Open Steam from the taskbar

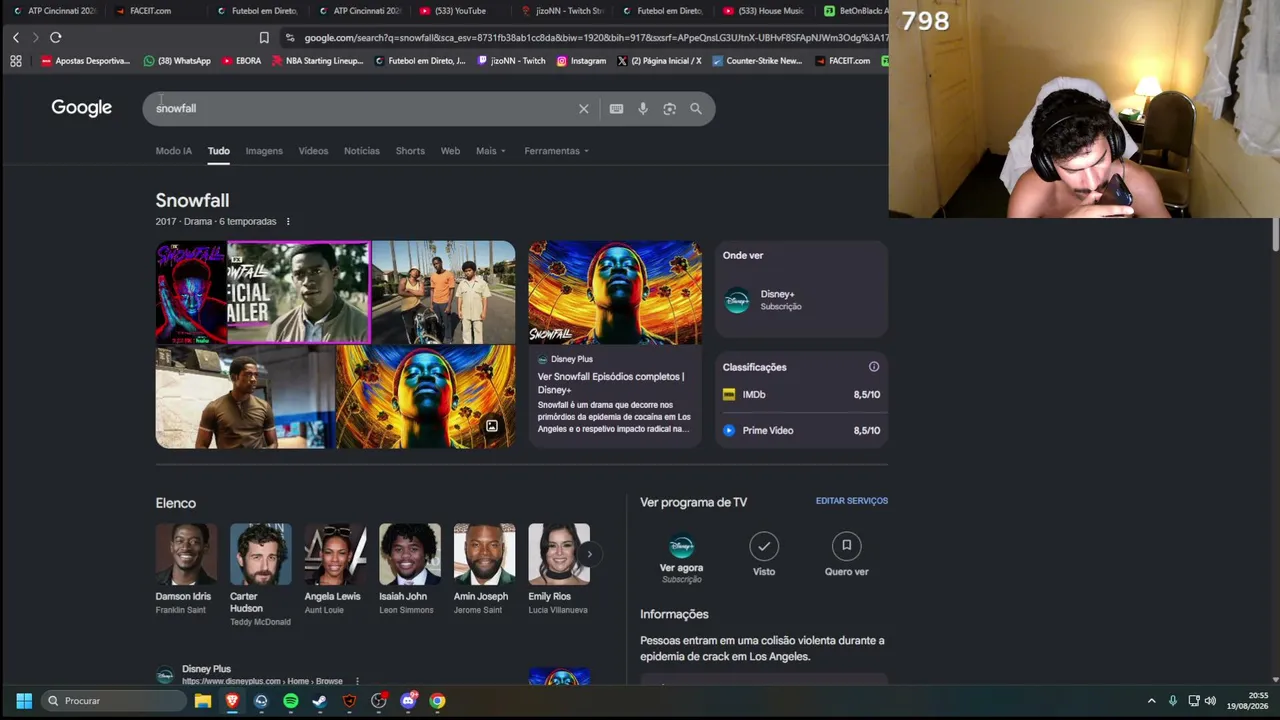coord(320,701)
